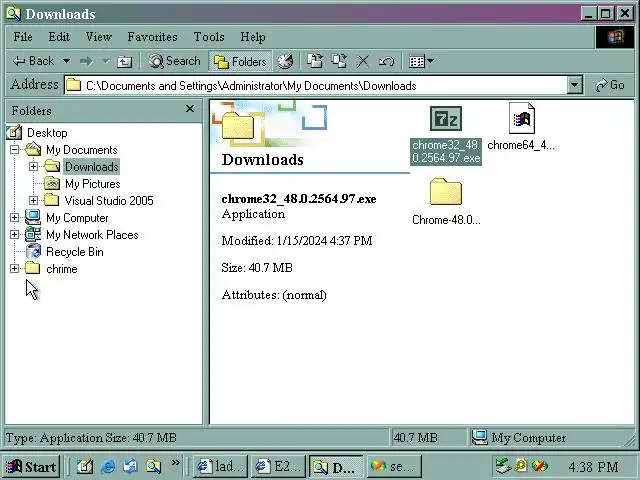
Task: Switch to the 'se...' taskbar window
Action: (394, 466)
